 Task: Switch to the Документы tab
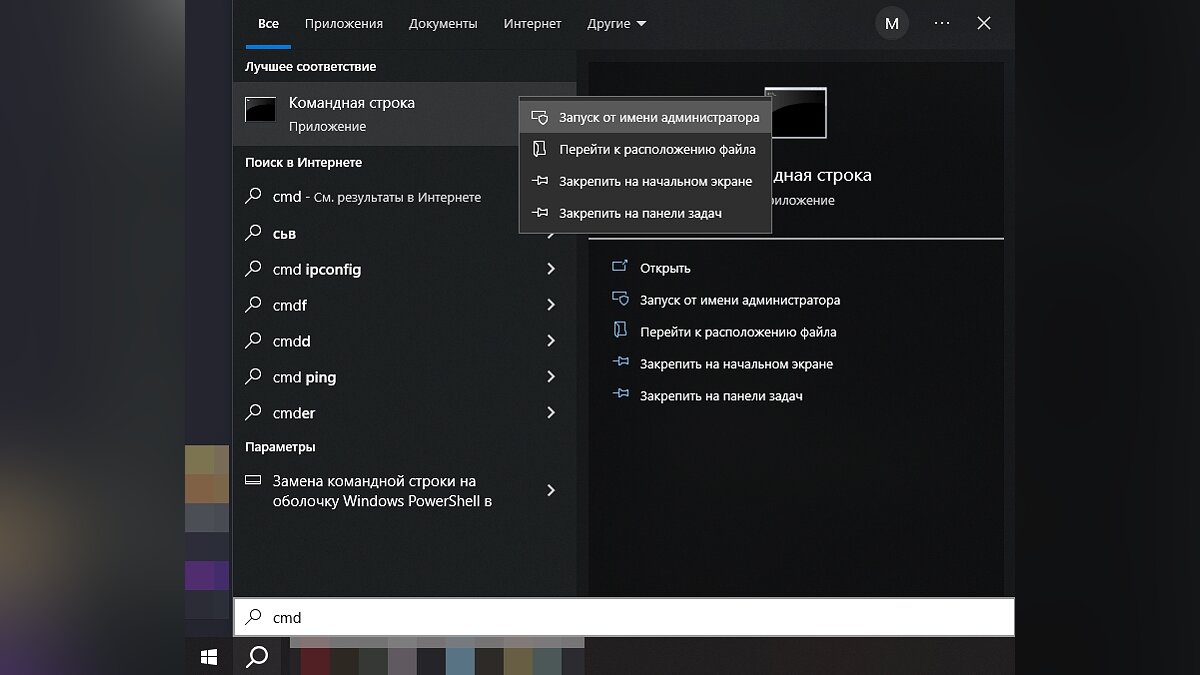443,23
